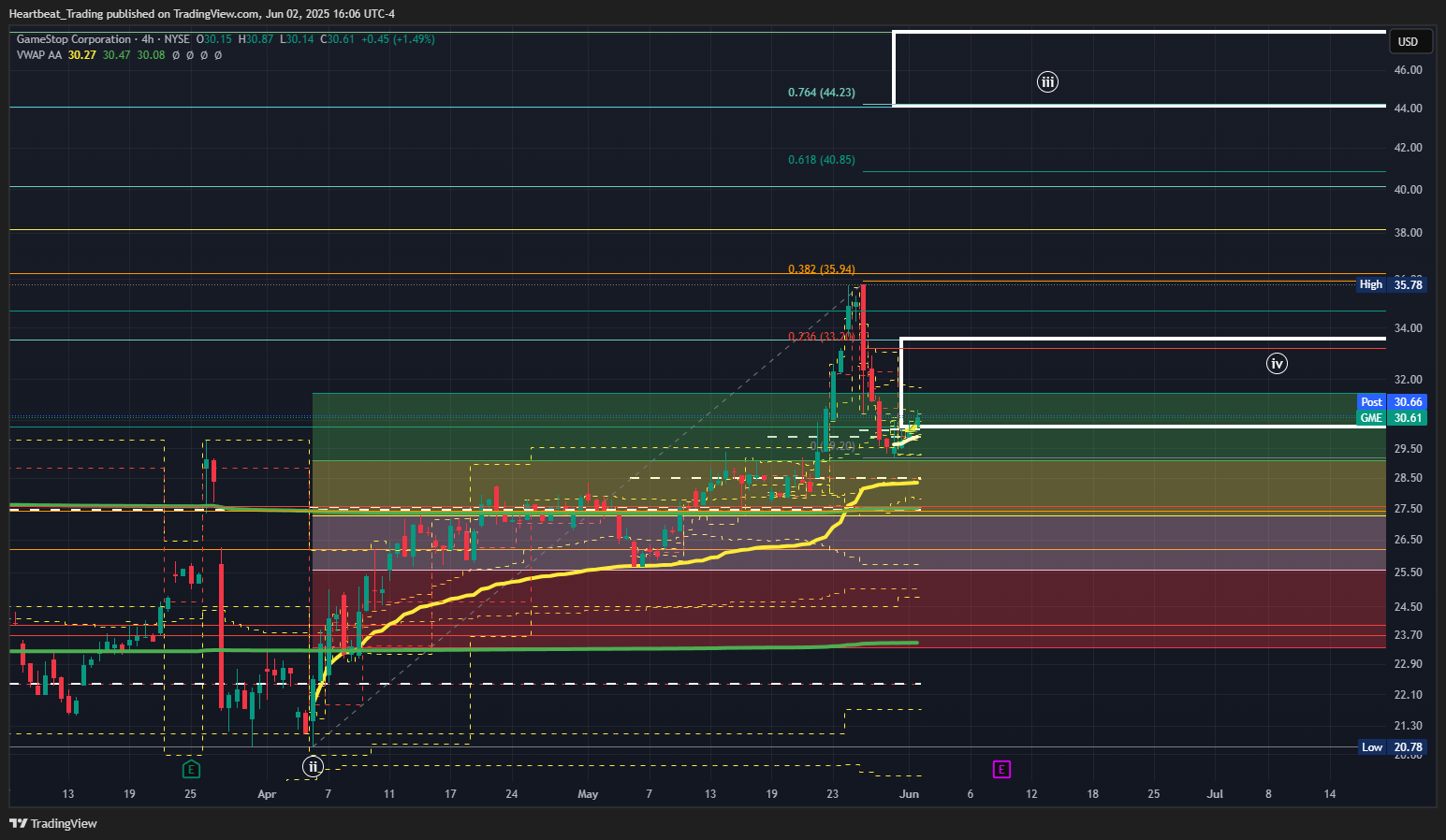Click date 17 on the time axis
1446x840 pixels.
click(x=450, y=794)
